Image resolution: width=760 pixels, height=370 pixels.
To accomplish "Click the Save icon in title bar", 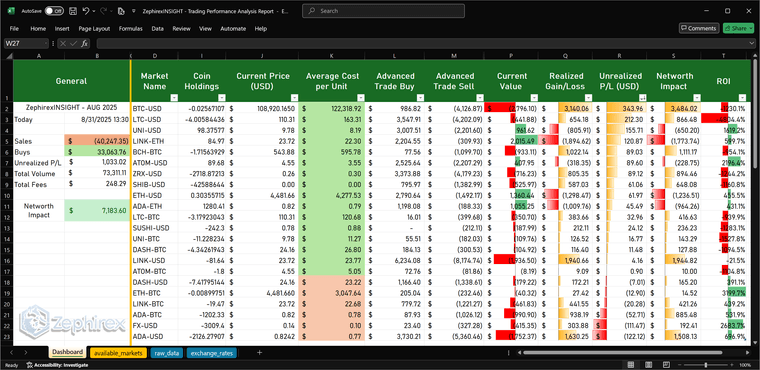I will 73,11.
